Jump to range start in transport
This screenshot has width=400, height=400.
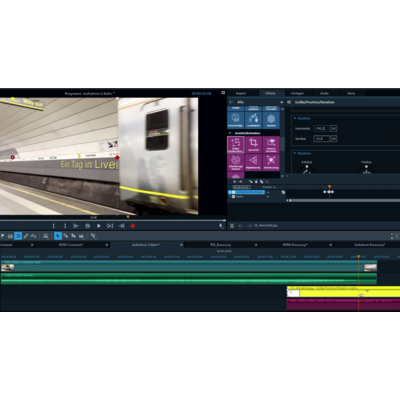pyautogui.click(x=76, y=226)
